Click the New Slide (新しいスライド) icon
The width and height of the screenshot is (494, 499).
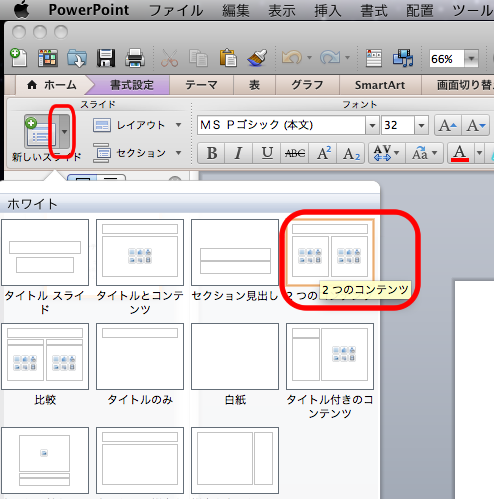click(x=41, y=132)
